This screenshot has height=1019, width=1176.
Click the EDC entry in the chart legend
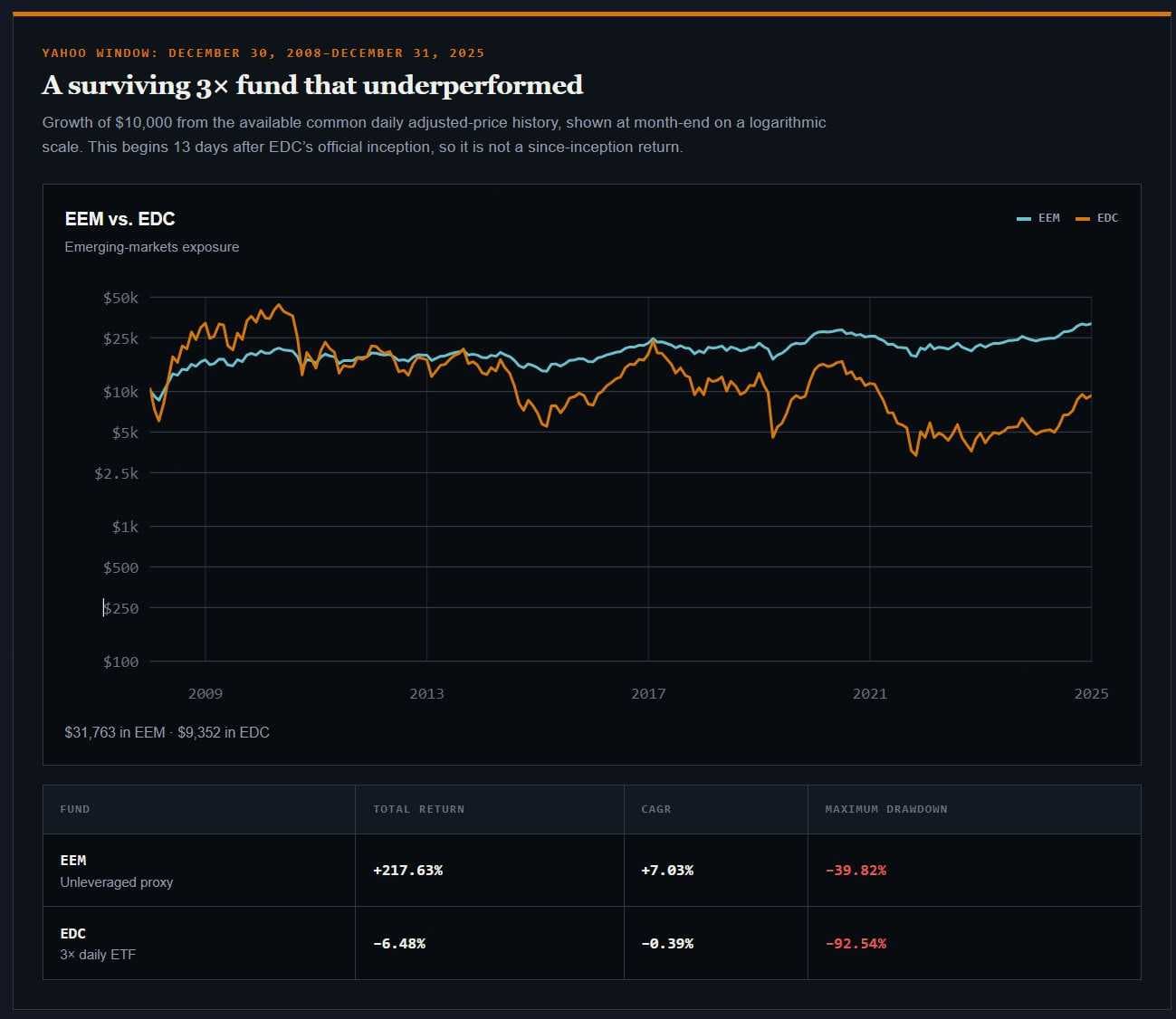coord(1097,218)
